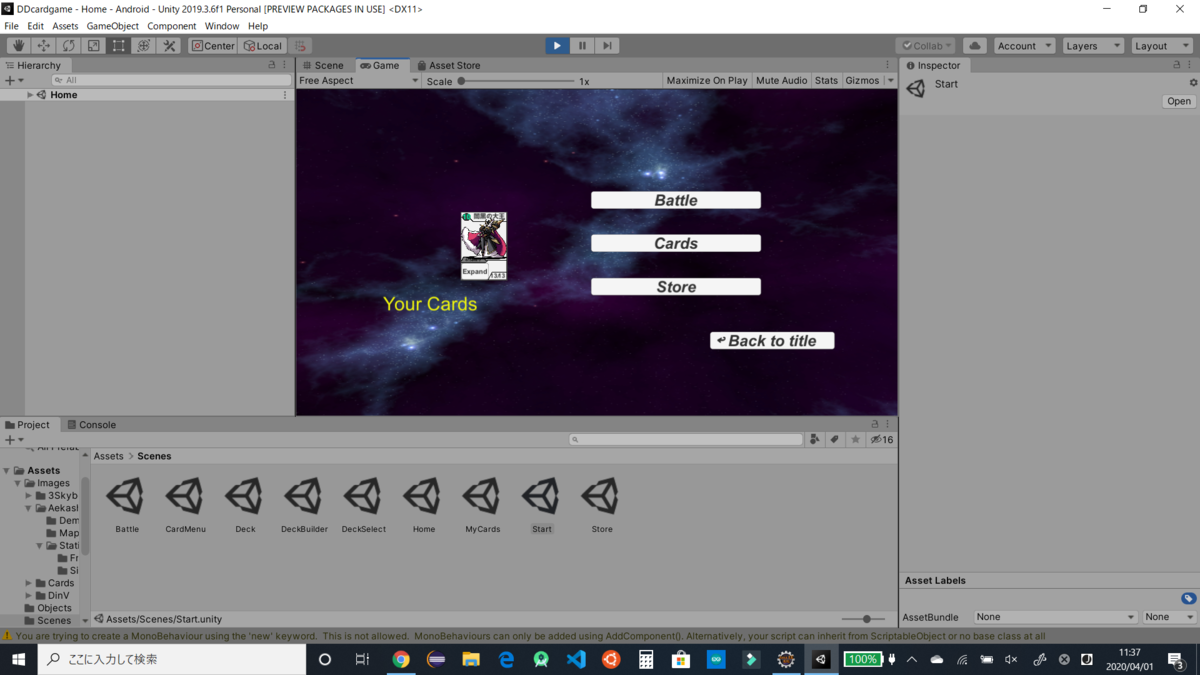Open the Collab dropdown
Image resolution: width=1200 pixels, height=675 pixels.
(925, 46)
